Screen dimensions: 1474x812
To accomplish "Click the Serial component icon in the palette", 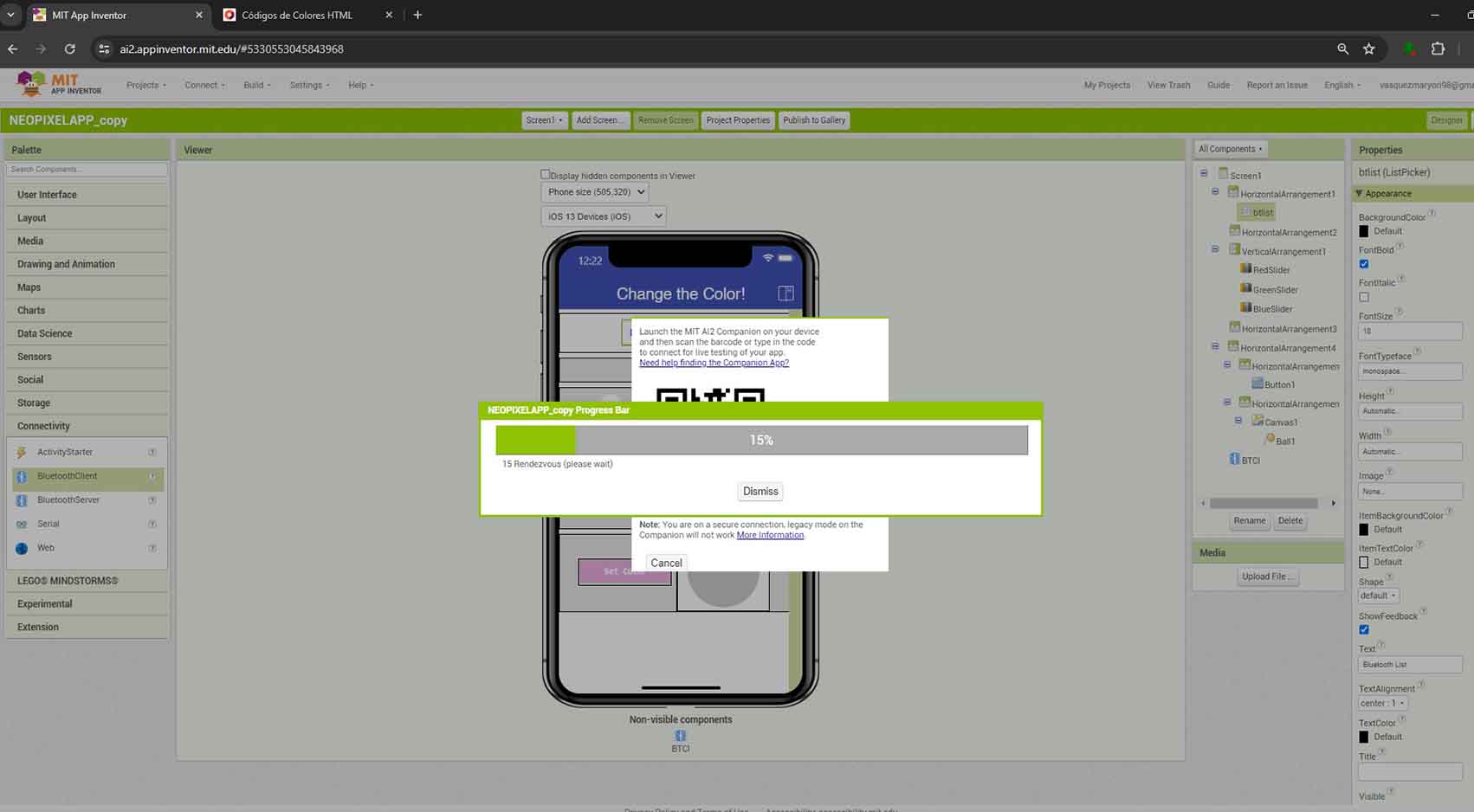I will (22, 525).
